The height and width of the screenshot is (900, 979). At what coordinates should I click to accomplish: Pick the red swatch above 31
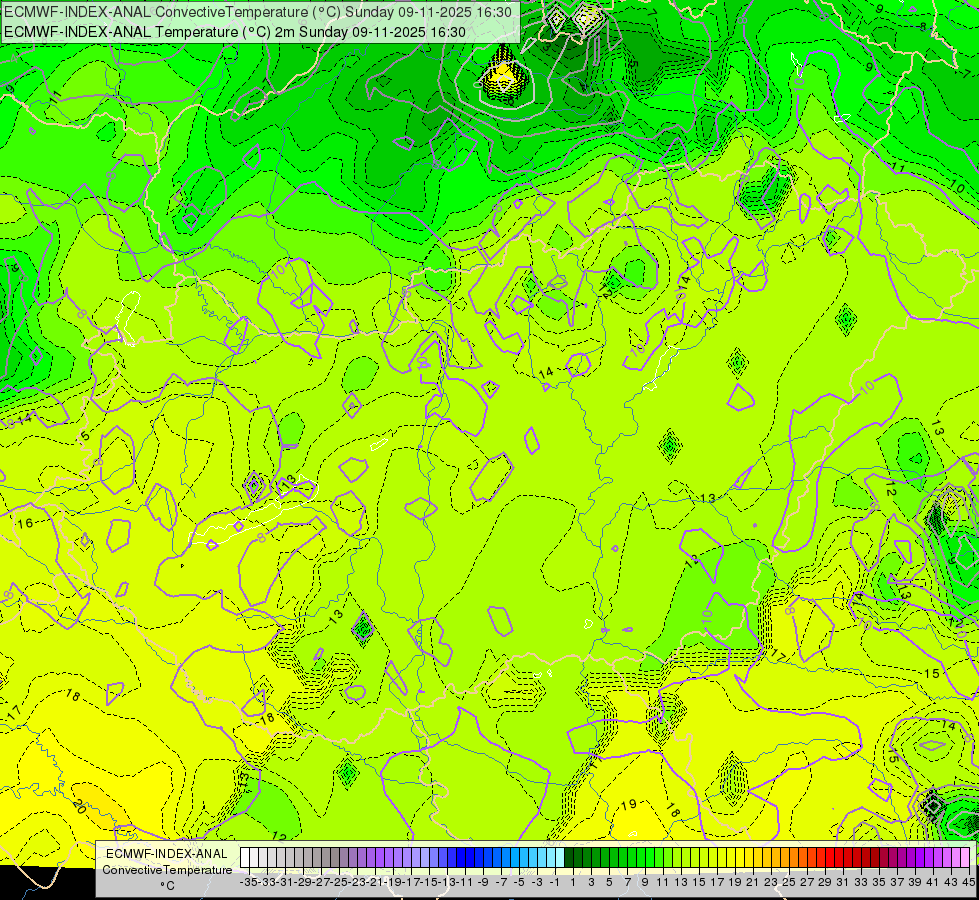(x=838, y=858)
